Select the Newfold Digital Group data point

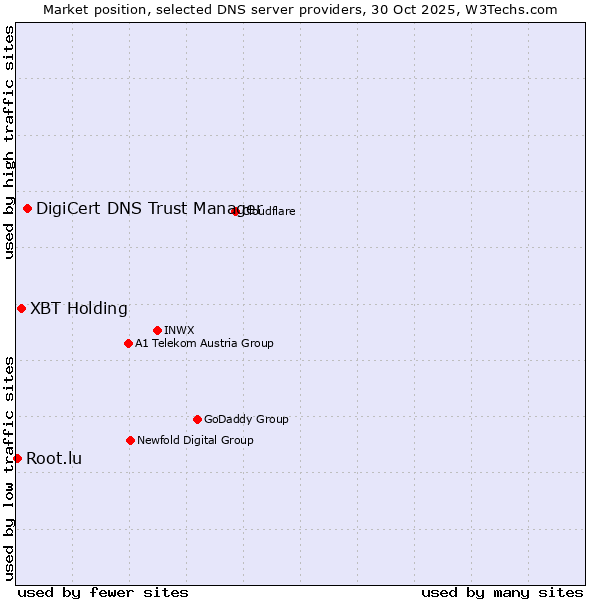(x=130, y=440)
